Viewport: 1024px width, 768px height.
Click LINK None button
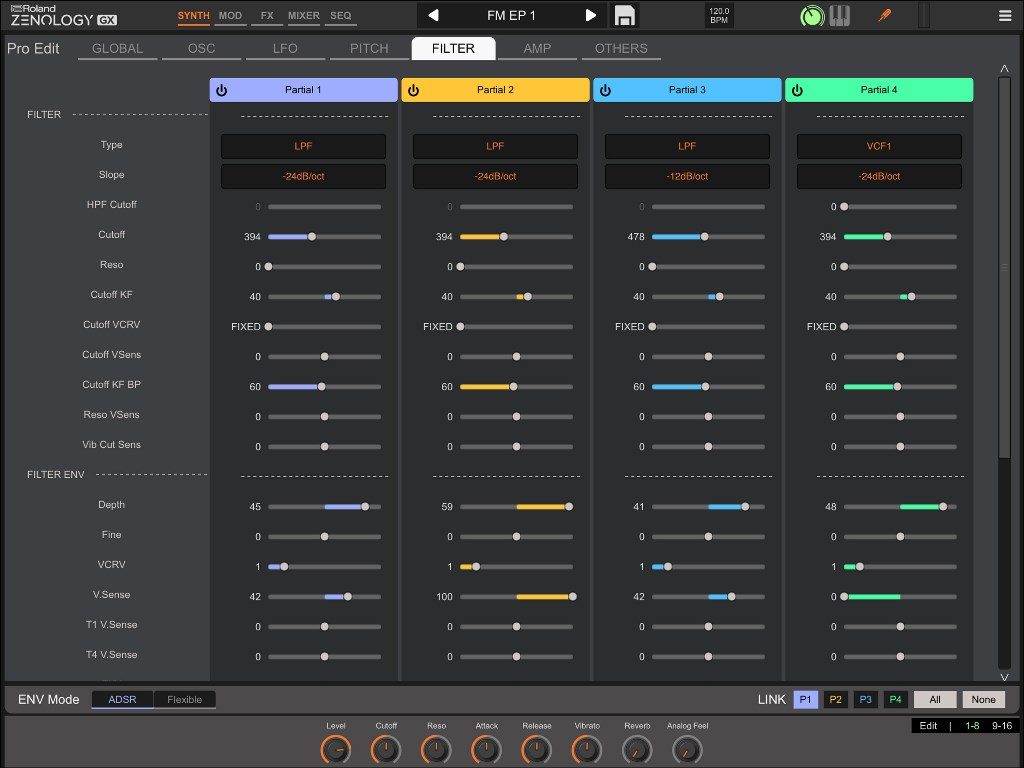coord(984,699)
